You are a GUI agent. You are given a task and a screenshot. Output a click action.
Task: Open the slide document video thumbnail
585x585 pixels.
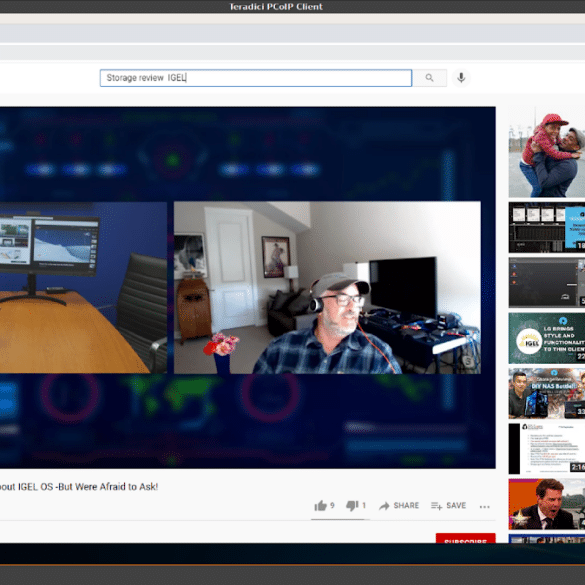(x=547, y=448)
